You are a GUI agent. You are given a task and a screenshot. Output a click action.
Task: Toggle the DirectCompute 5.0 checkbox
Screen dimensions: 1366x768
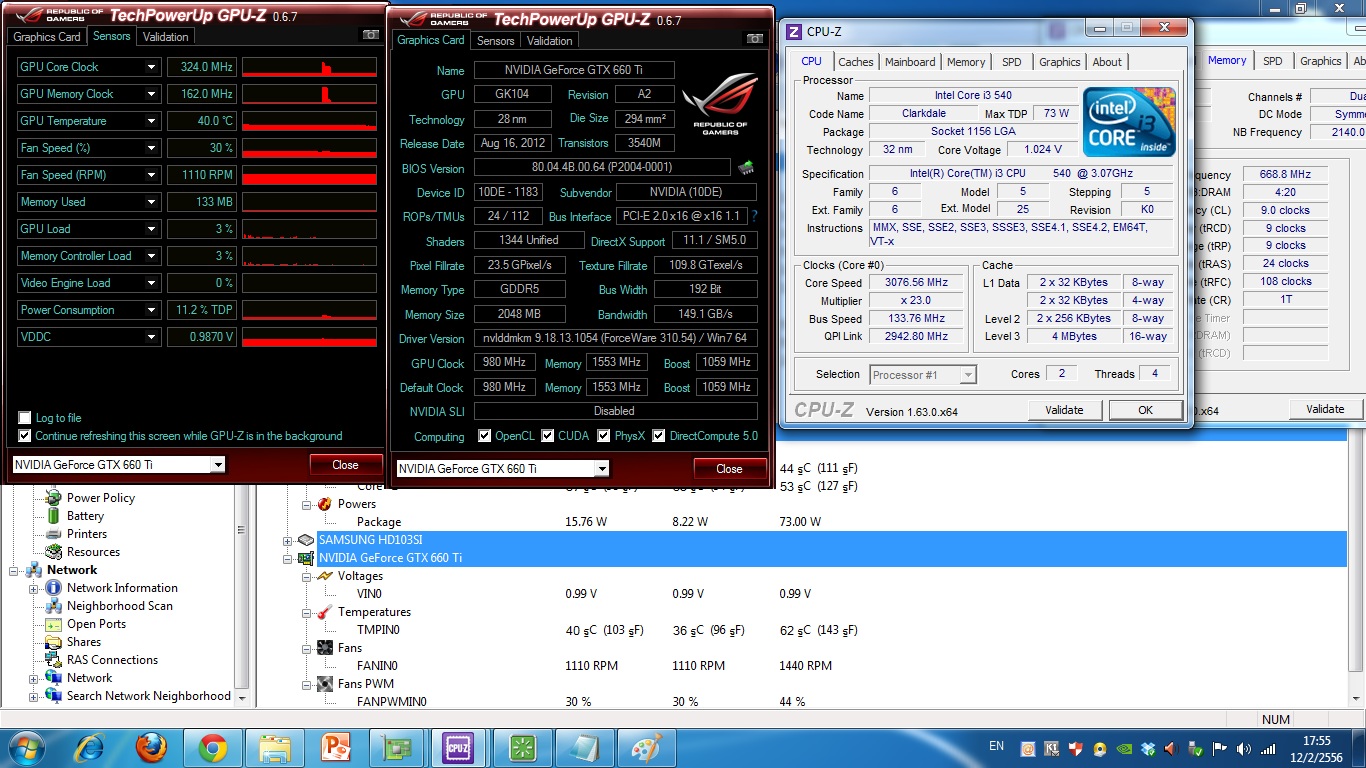pyautogui.click(x=659, y=436)
